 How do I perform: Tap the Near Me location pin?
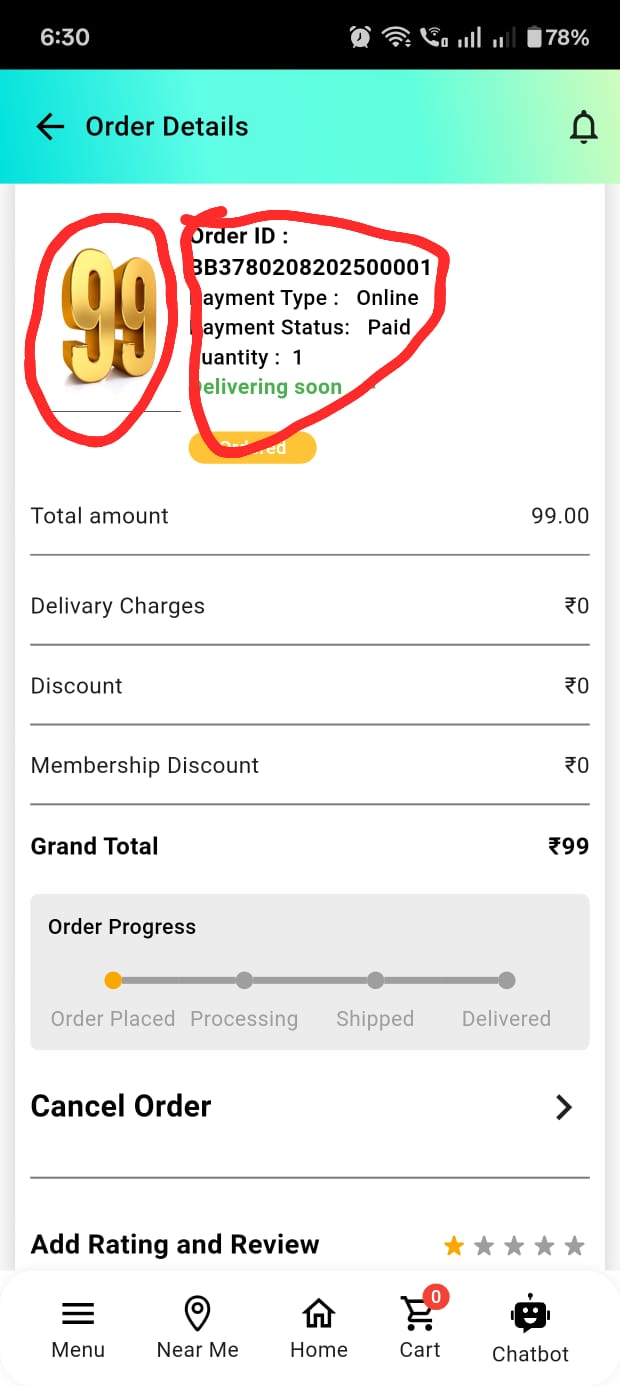(x=197, y=1313)
